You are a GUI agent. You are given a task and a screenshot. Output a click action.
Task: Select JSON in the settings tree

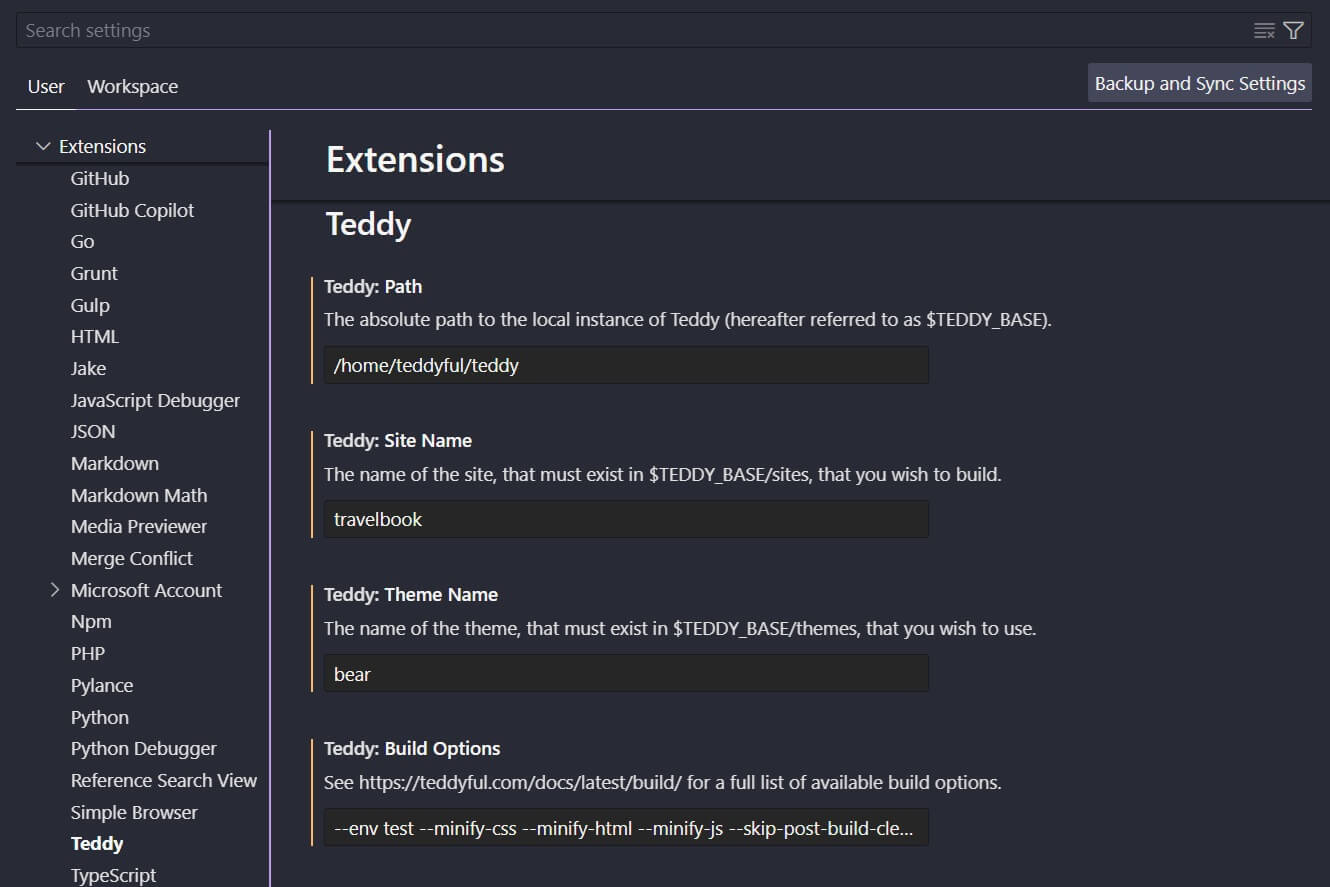coord(93,431)
